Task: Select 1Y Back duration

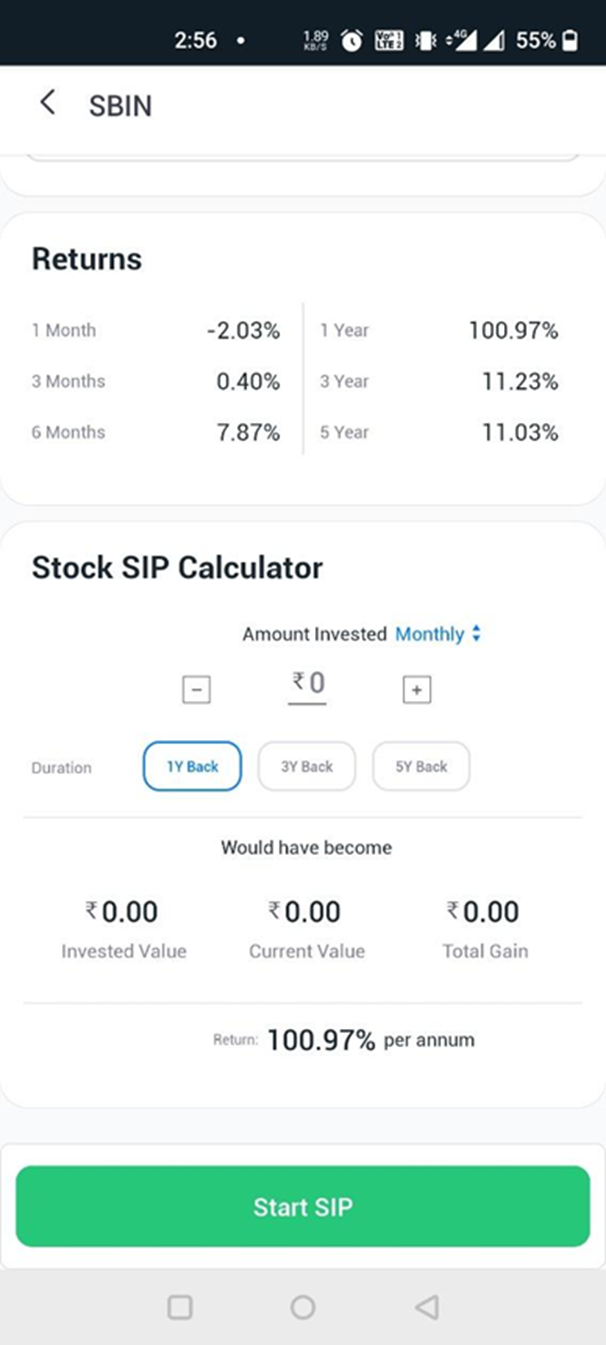Action: (192, 766)
